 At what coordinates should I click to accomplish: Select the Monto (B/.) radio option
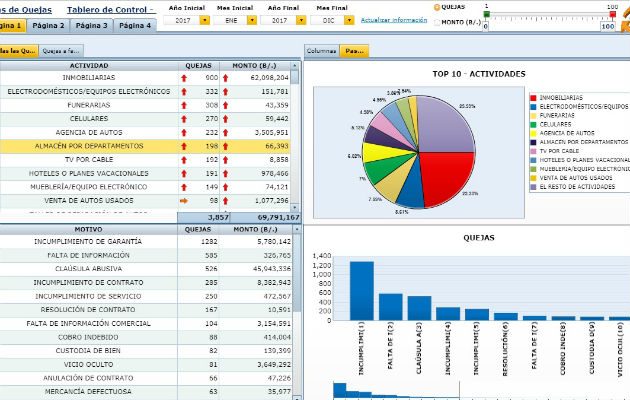pos(437,21)
